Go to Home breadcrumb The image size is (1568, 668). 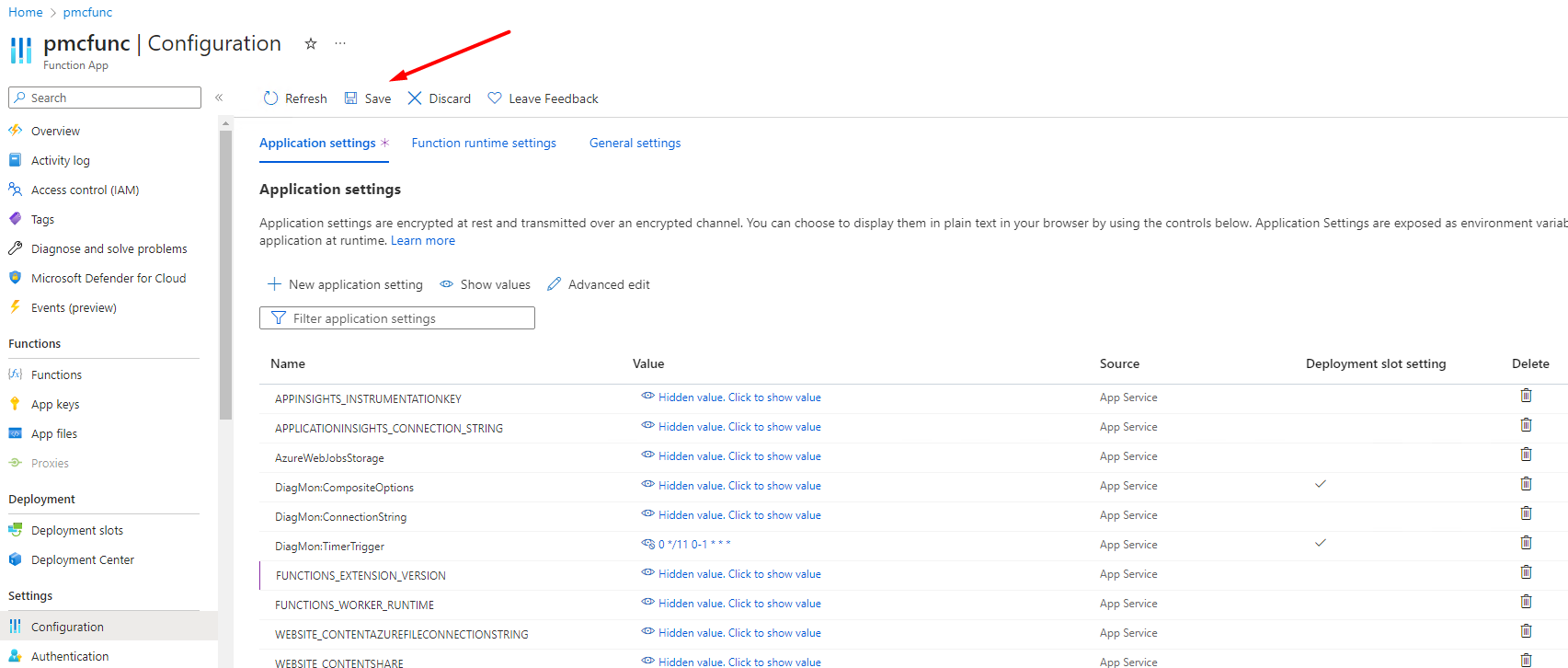point(26,12)
